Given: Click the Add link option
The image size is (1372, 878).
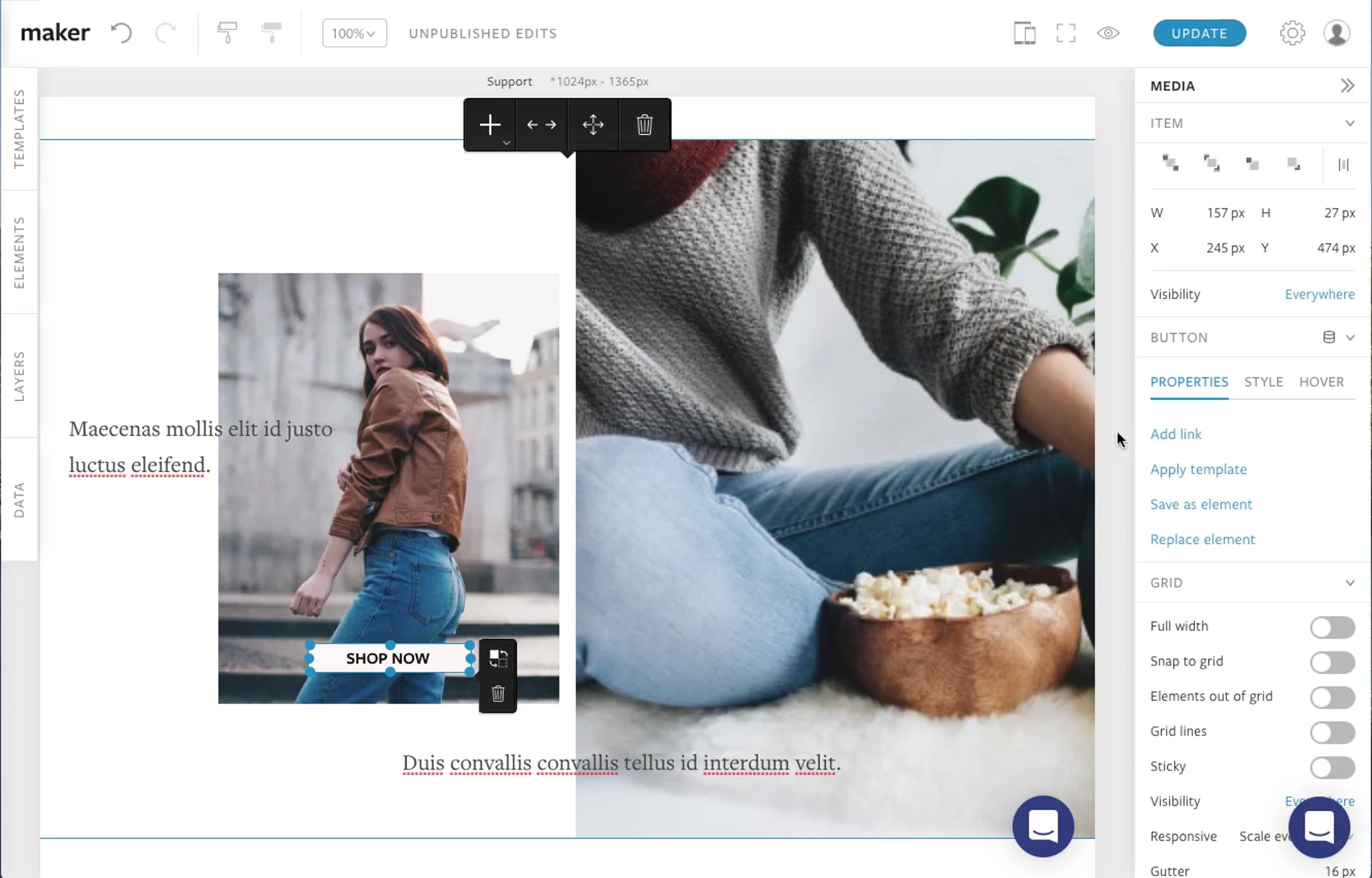Looking at the screenshot, I should (x=1175, y=434).
